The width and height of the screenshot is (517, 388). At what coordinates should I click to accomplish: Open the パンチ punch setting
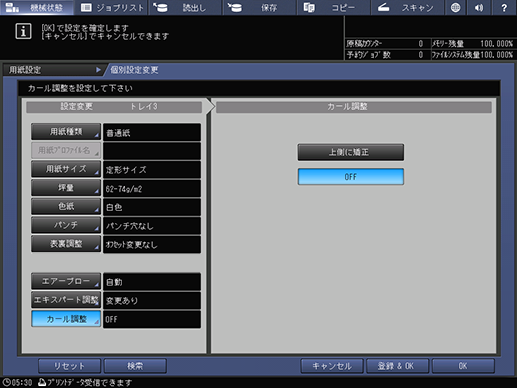[66, 225]
